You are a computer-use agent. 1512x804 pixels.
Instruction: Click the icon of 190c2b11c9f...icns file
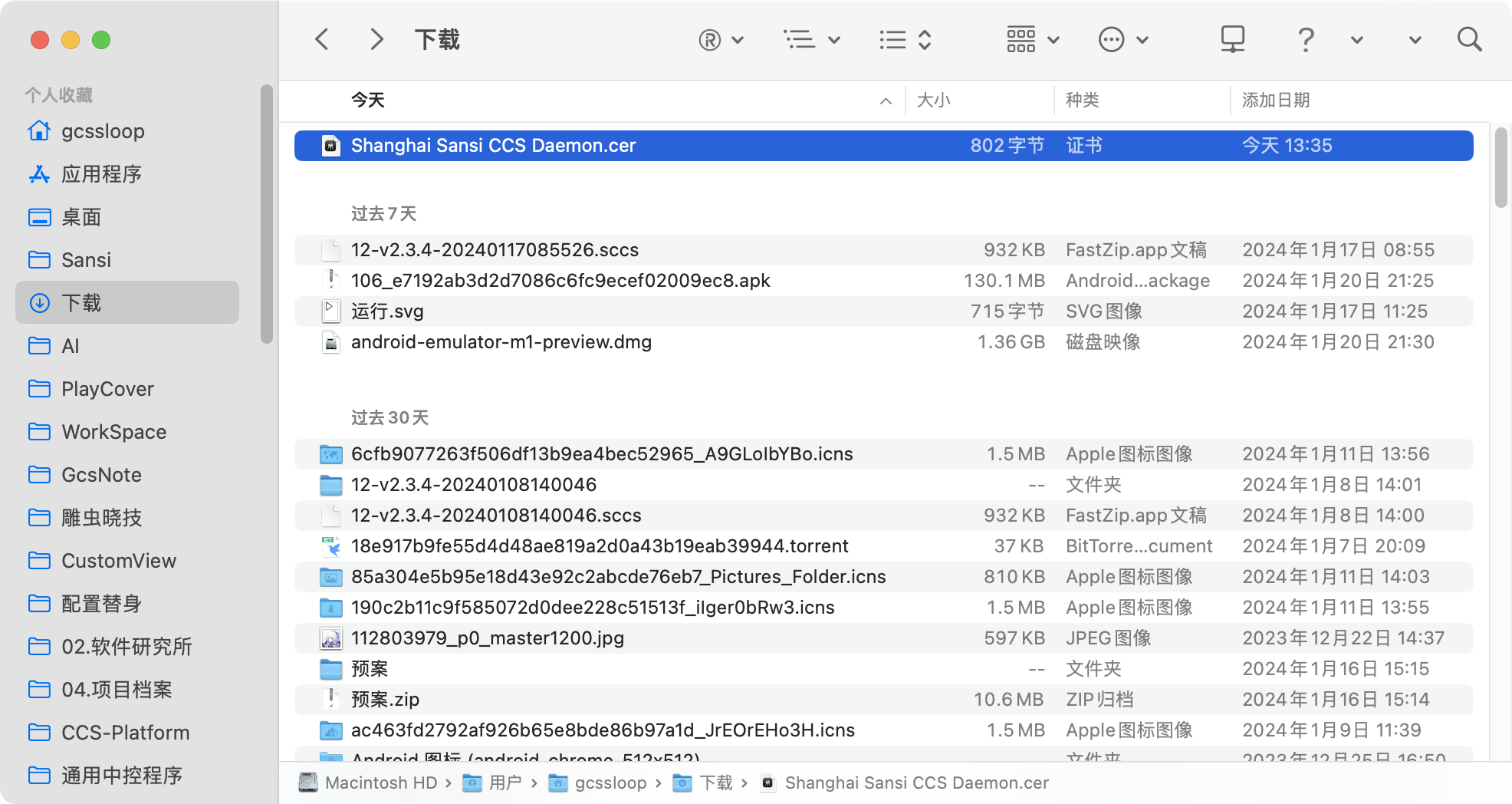[330, 608]
